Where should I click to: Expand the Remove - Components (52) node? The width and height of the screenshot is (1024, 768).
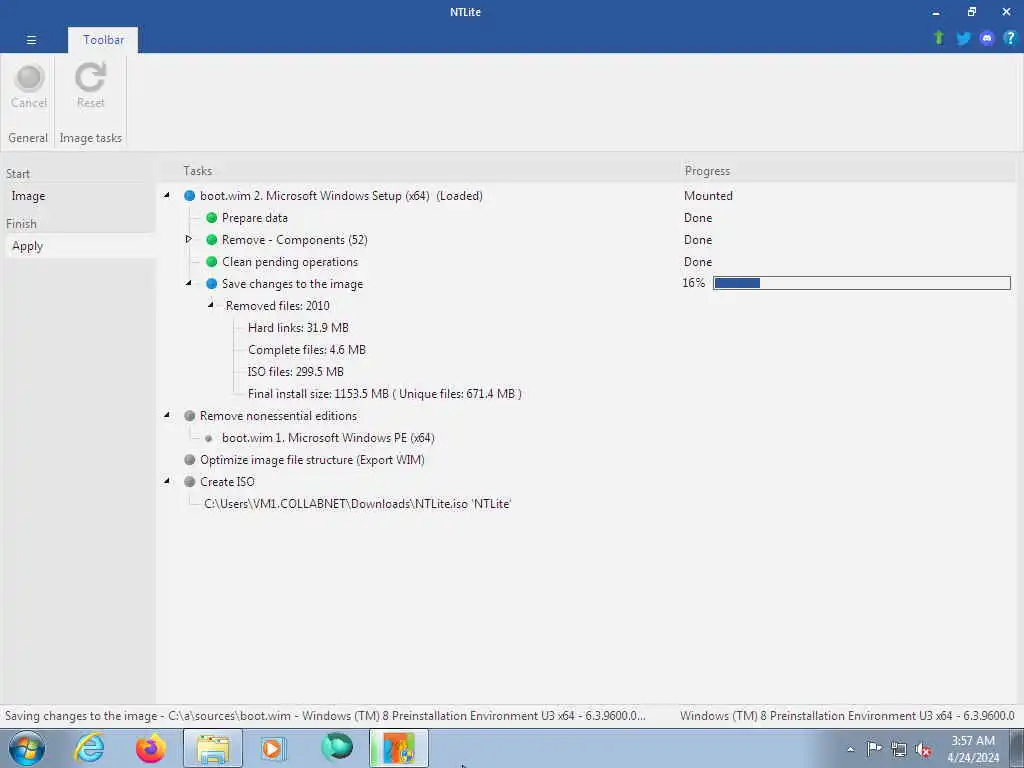(x=189, y=239)
